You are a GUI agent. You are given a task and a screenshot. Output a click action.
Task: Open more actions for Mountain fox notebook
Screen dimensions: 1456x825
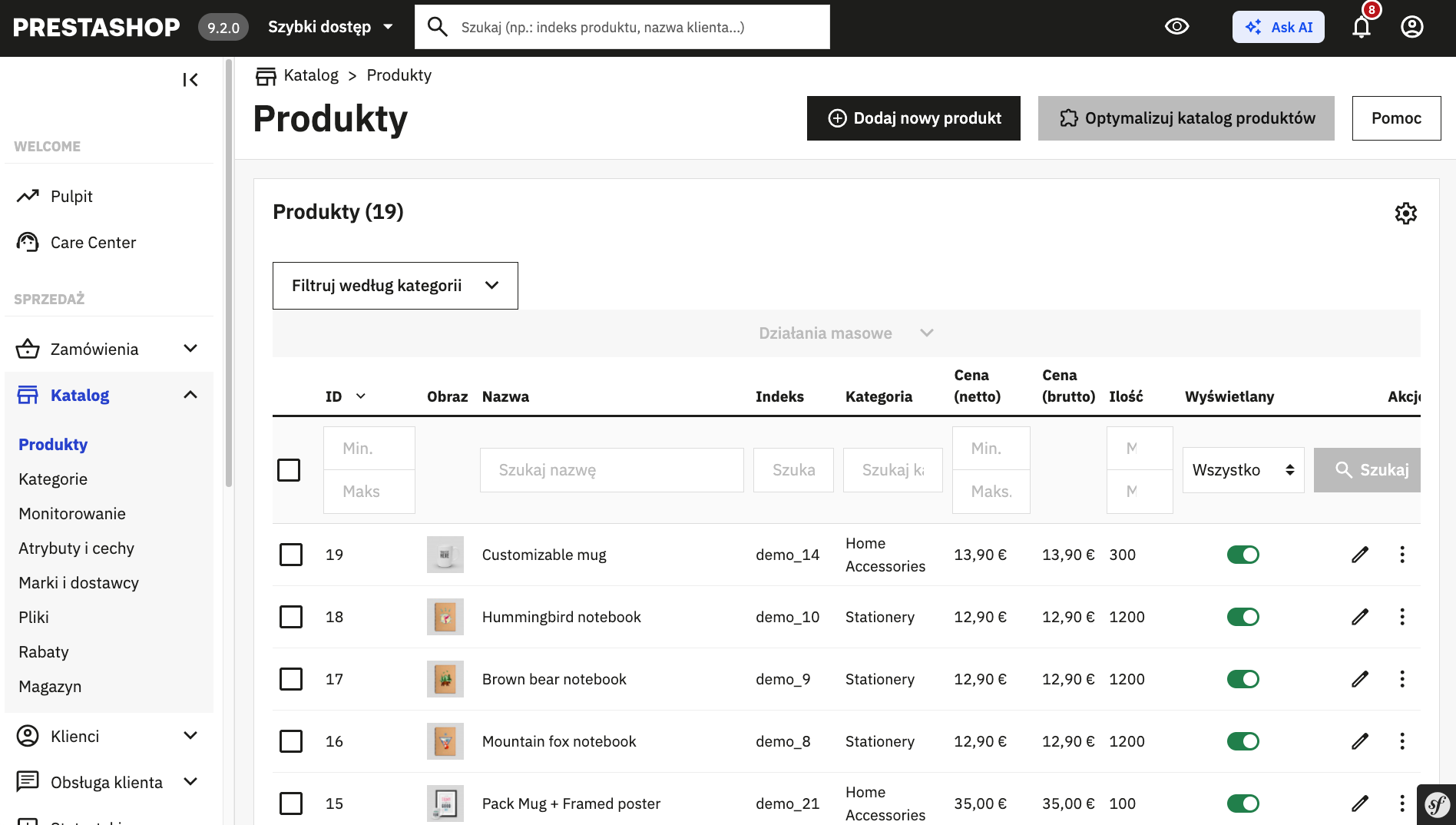1402,741
